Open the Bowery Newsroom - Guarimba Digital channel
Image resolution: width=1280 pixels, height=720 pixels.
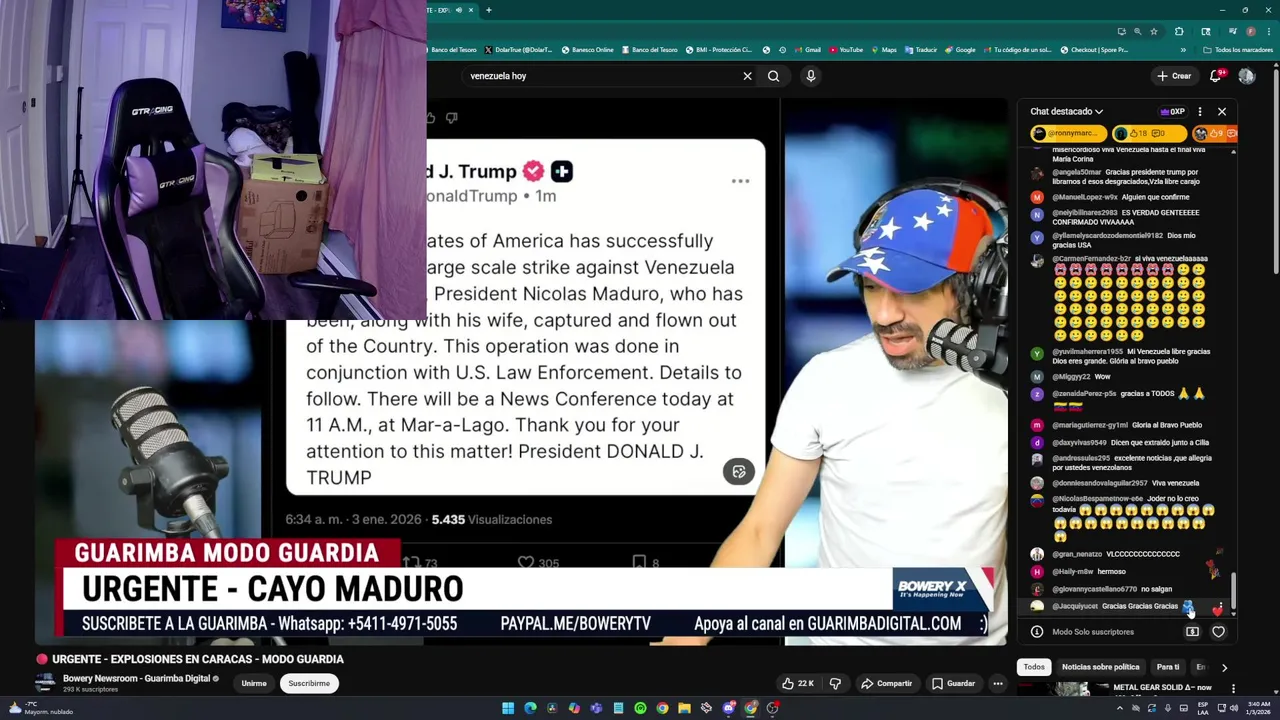[x=137, y=678]
